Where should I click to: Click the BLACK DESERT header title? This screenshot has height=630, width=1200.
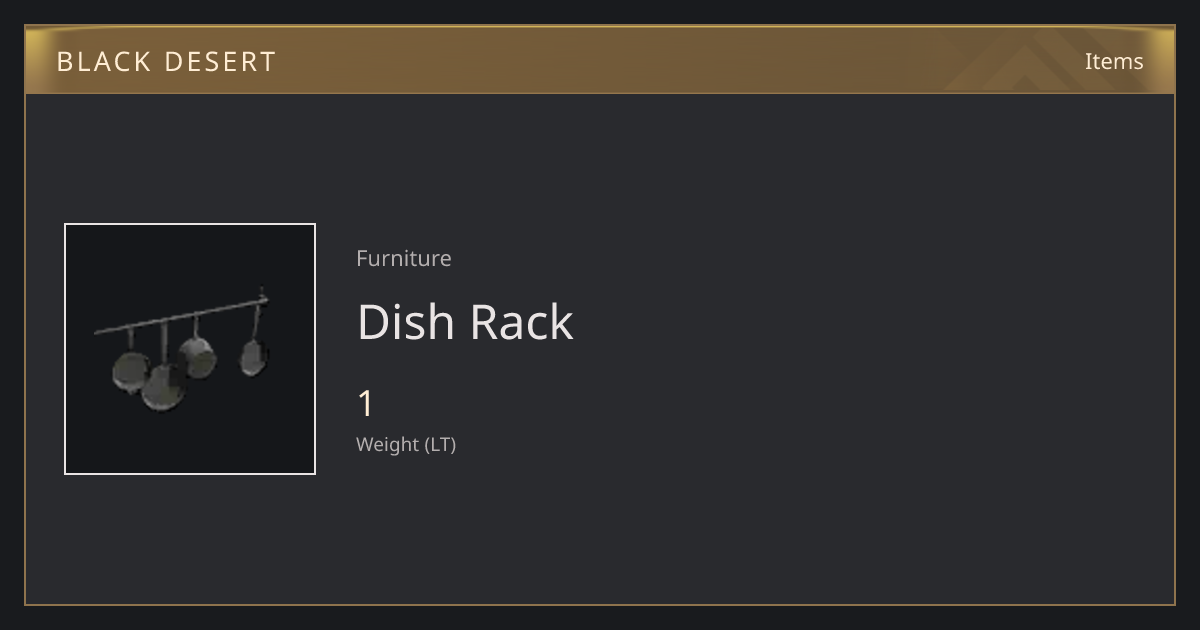coord(166,62)
